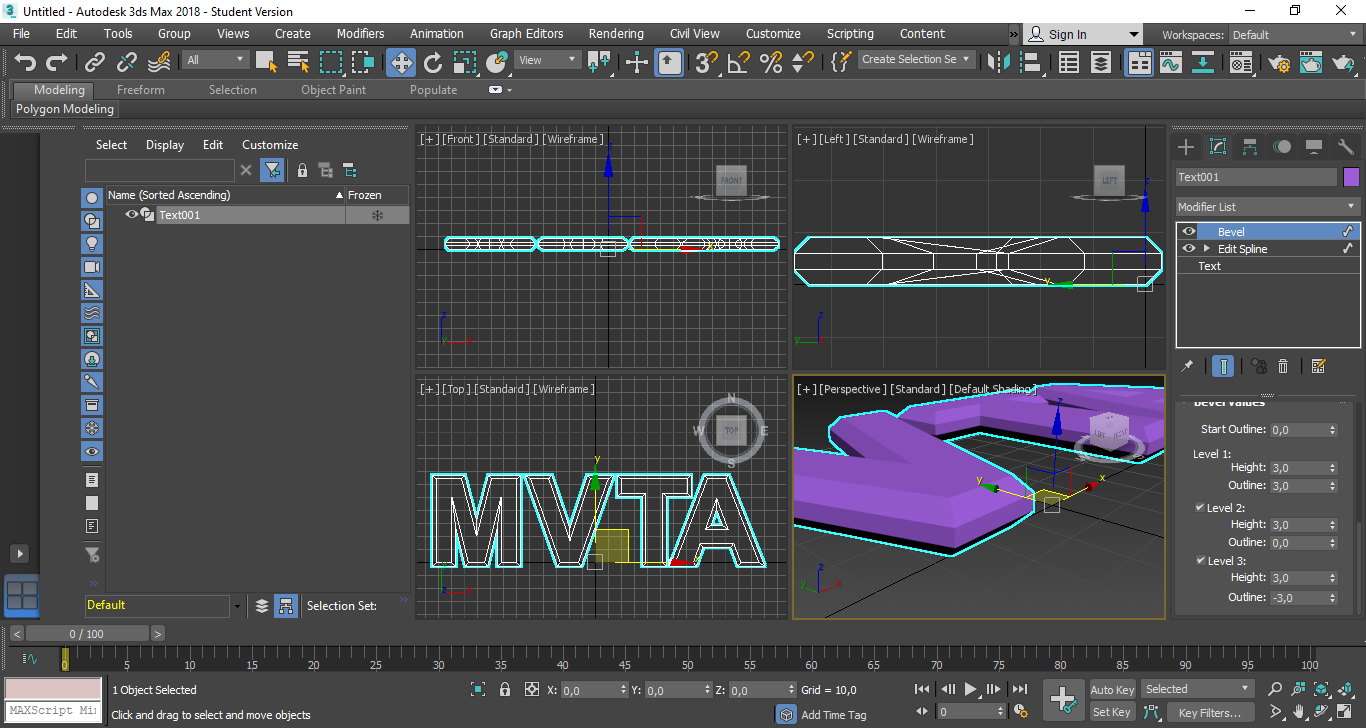
Task: Click the Redo arrow in main toolbar
Action: pos(57,63)
